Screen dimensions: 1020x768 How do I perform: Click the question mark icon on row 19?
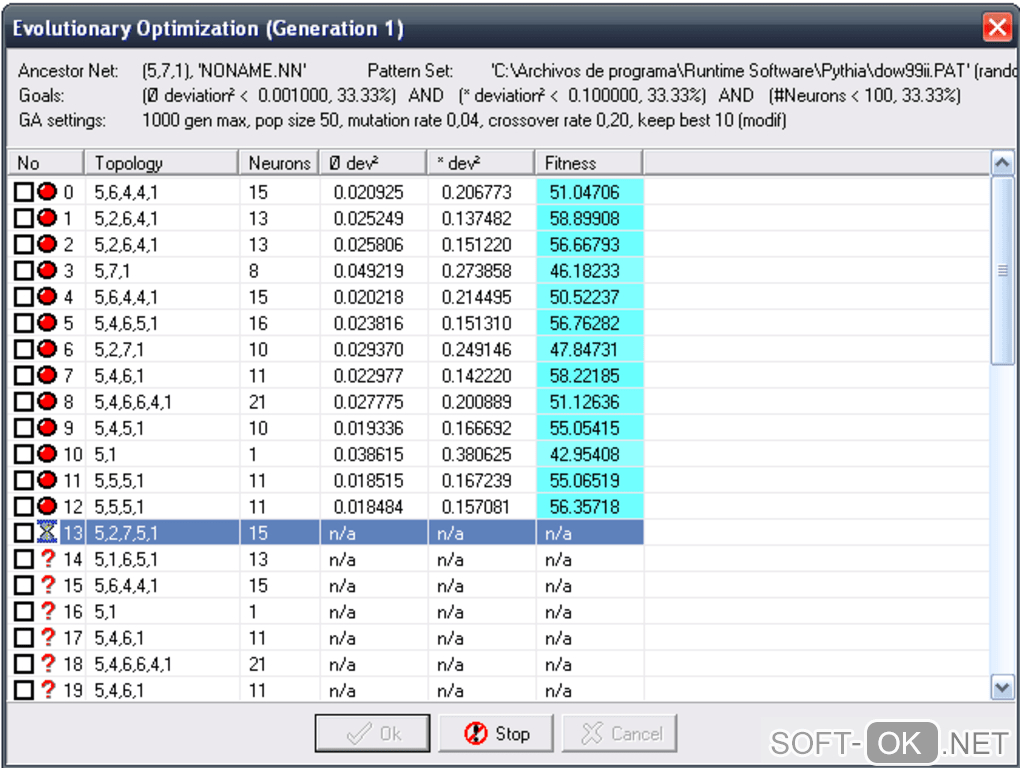[x=47, y=690]
